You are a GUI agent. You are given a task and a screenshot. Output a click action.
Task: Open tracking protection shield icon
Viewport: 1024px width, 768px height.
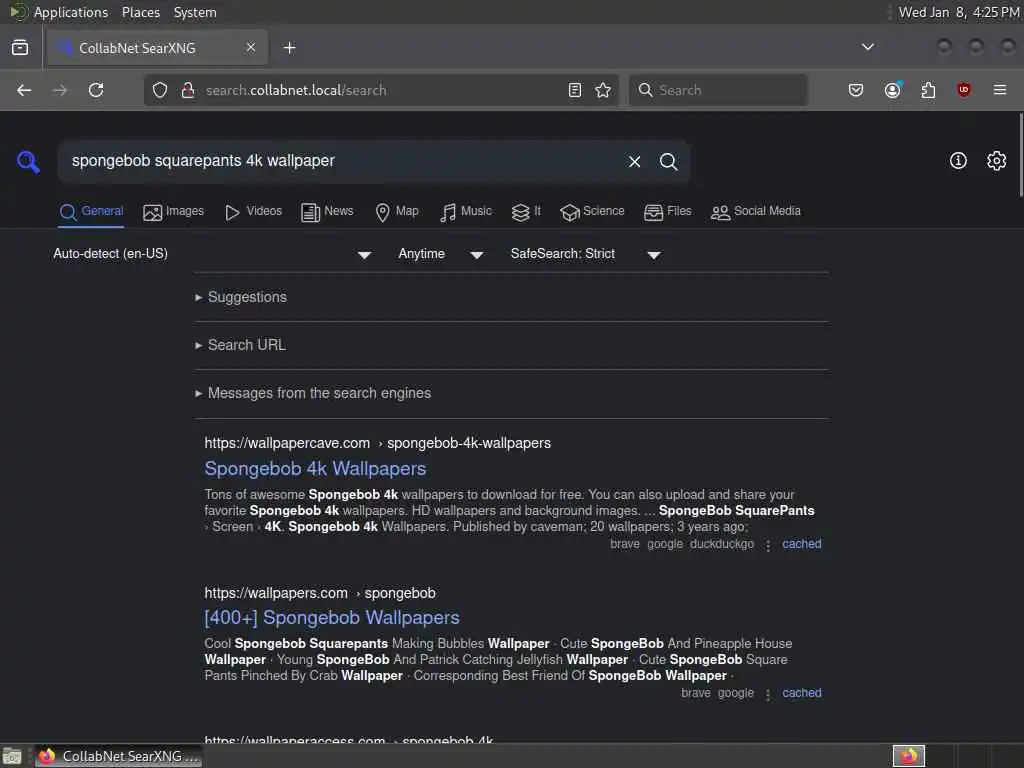[160, 90]
